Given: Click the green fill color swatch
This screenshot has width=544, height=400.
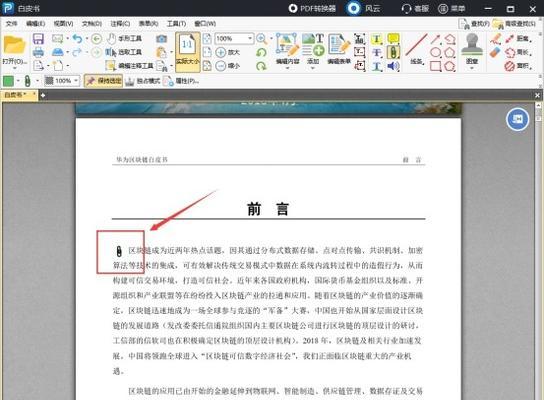Looking at the screenshot, I should 8,81.
